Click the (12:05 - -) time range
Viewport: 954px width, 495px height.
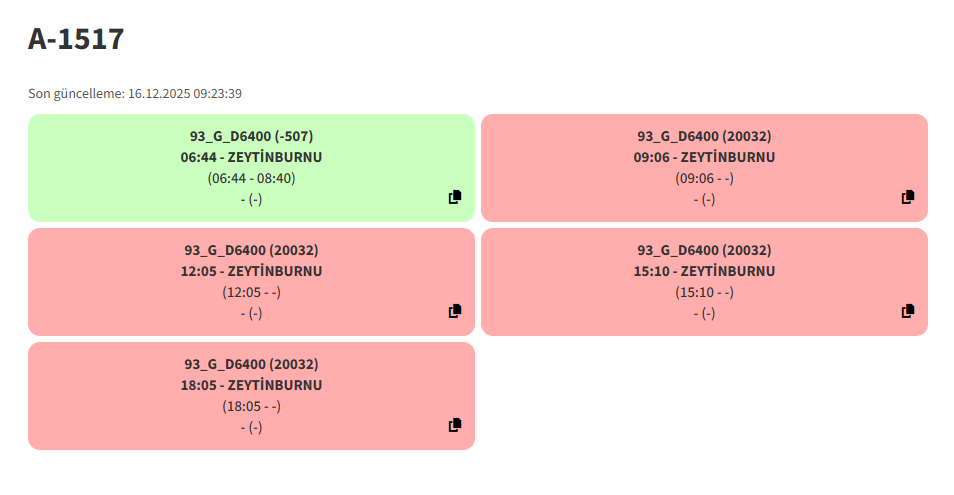(x=251, y=292)
